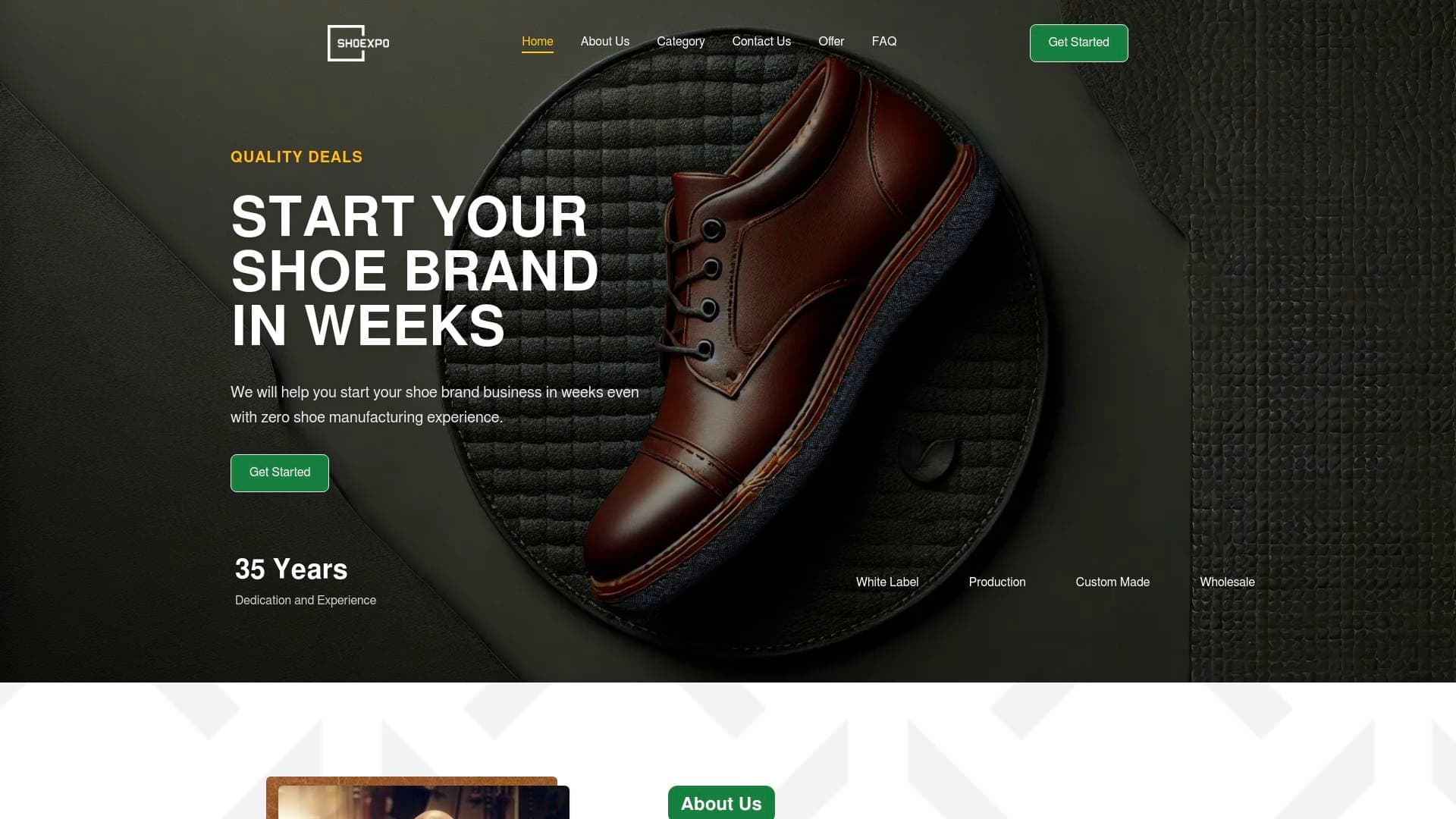
Task: Click the START YOUR SHOE BRAND headline
Action: pyautogui.click(x=415, y=271)
